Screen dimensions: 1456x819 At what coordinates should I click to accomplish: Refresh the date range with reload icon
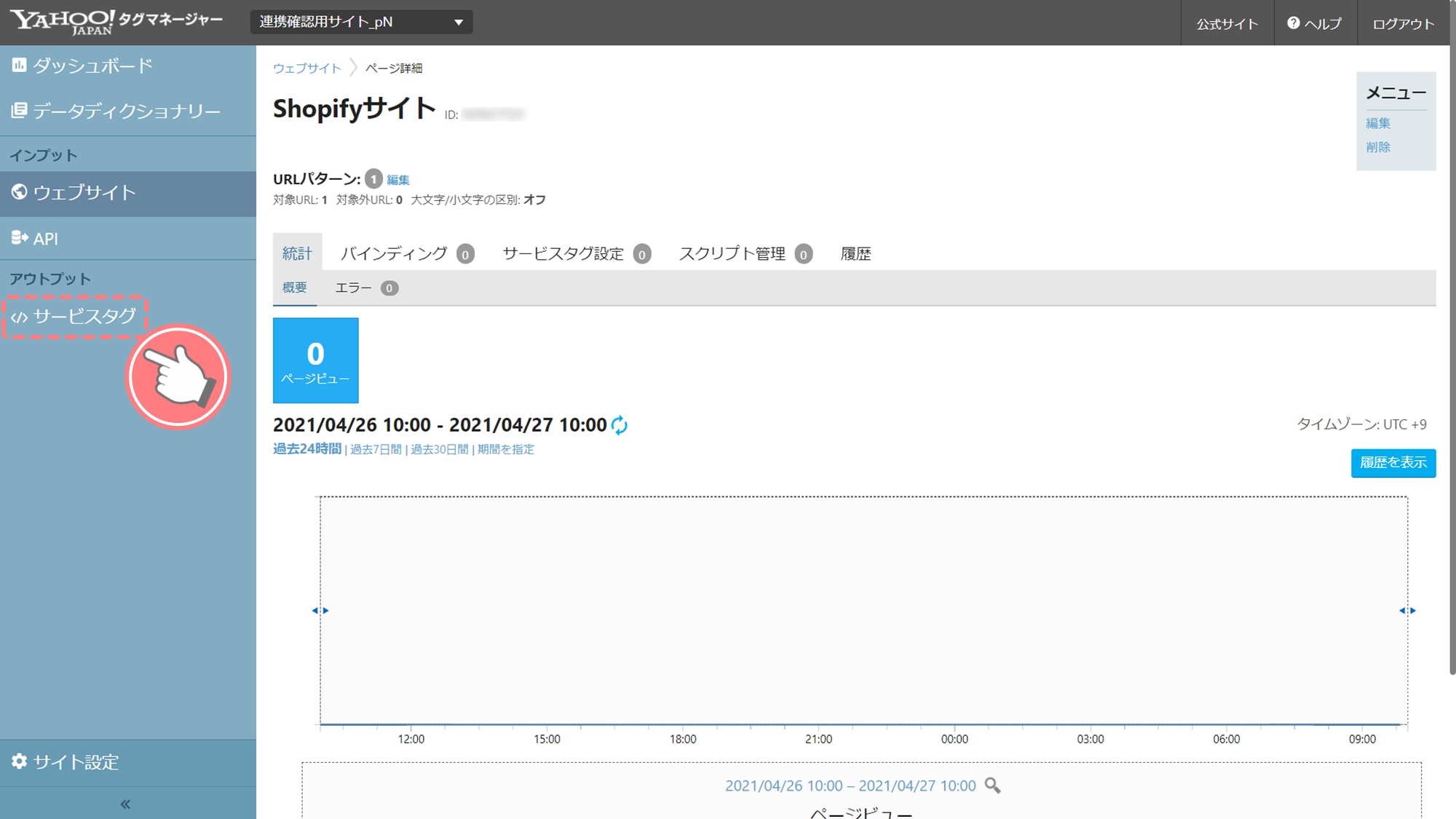[x=620, y=425]
